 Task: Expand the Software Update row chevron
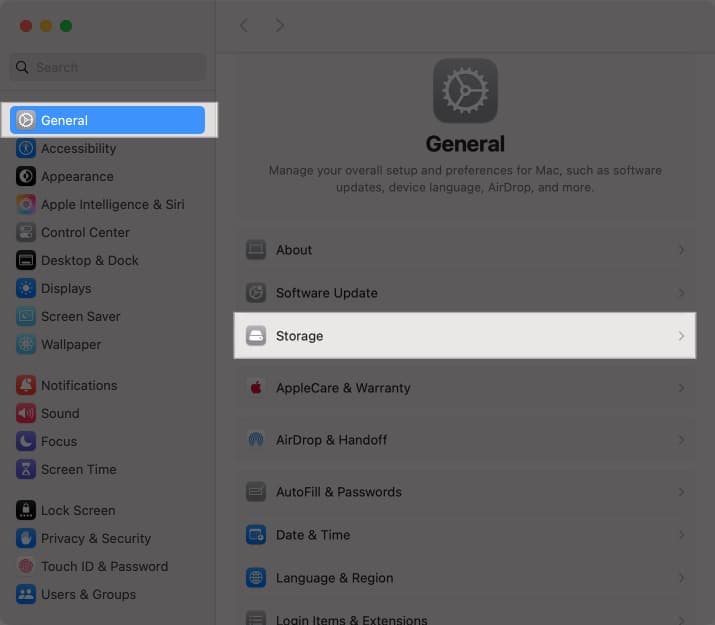tap(681, 293)
